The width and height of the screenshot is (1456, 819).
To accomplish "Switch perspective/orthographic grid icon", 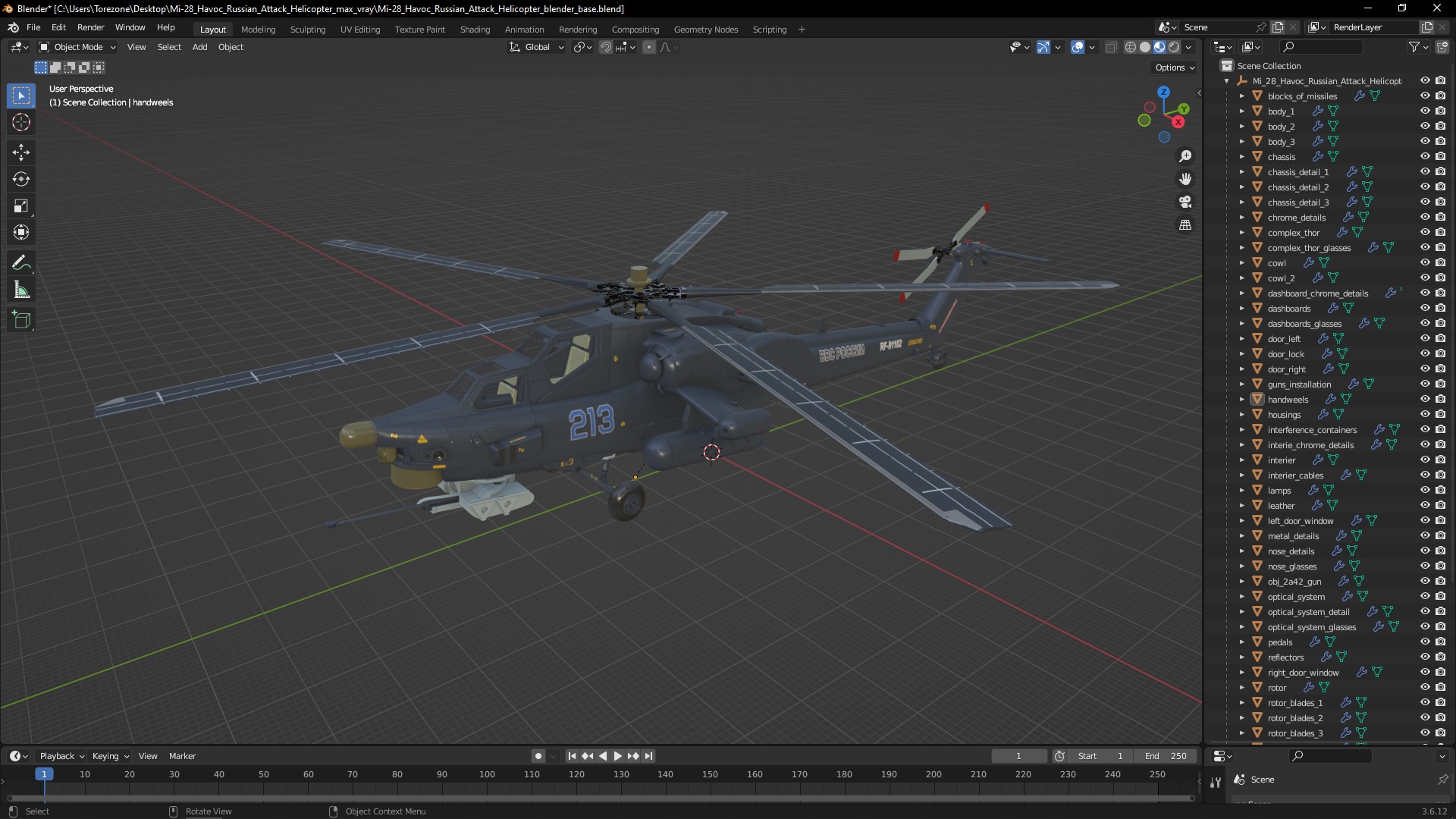I will [x=1185, y=225].
